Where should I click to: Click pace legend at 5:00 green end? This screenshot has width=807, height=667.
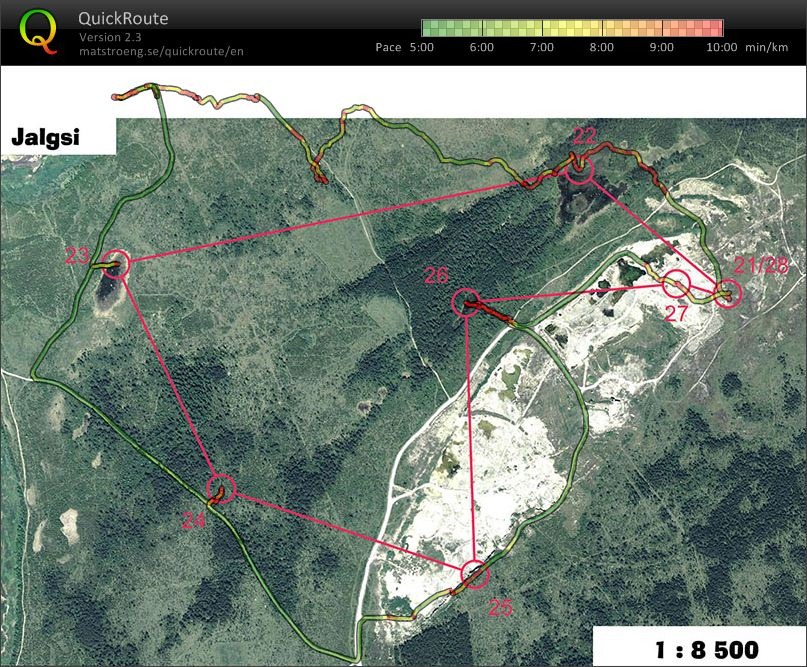(426, 28)
